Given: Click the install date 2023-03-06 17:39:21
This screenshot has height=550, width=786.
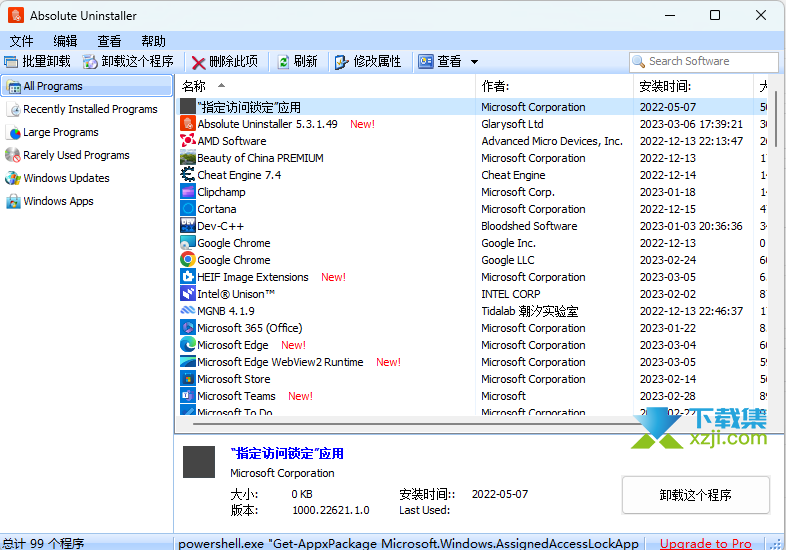Looking at the screenshot, I should (691, 124).
